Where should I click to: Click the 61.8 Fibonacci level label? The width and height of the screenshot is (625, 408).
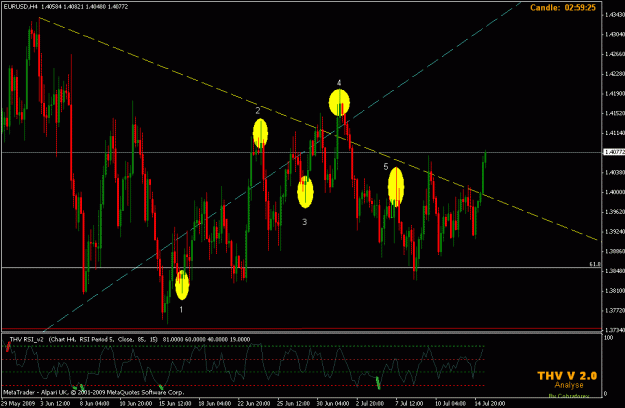coord(595,264)
